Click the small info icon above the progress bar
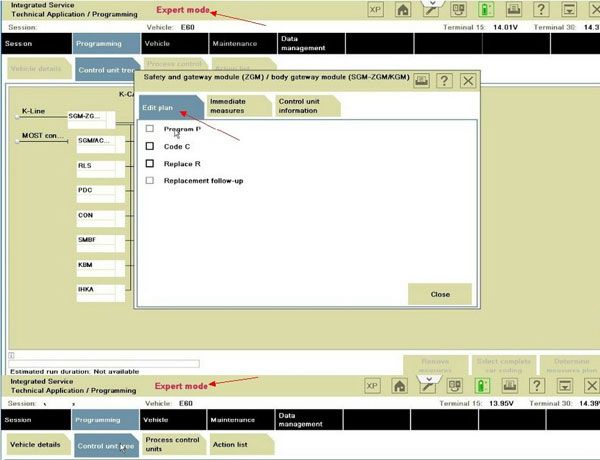 click(x=11, y=355)
